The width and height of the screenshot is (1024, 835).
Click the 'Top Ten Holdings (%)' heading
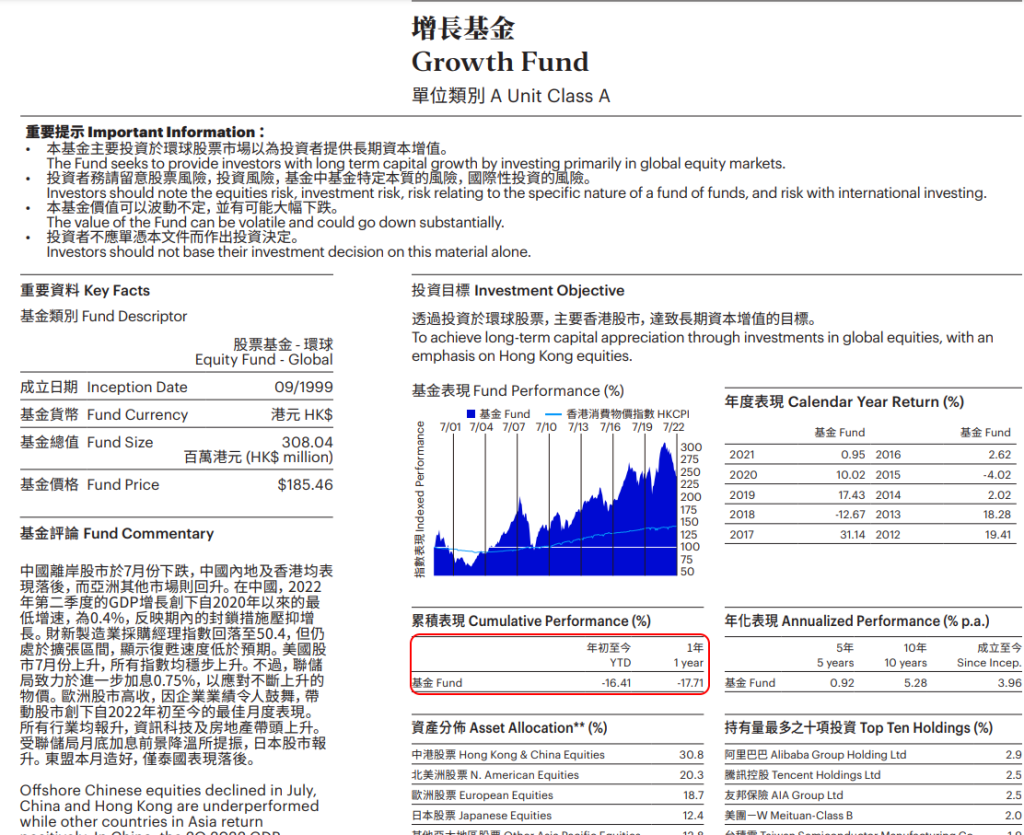coord(926,728)
